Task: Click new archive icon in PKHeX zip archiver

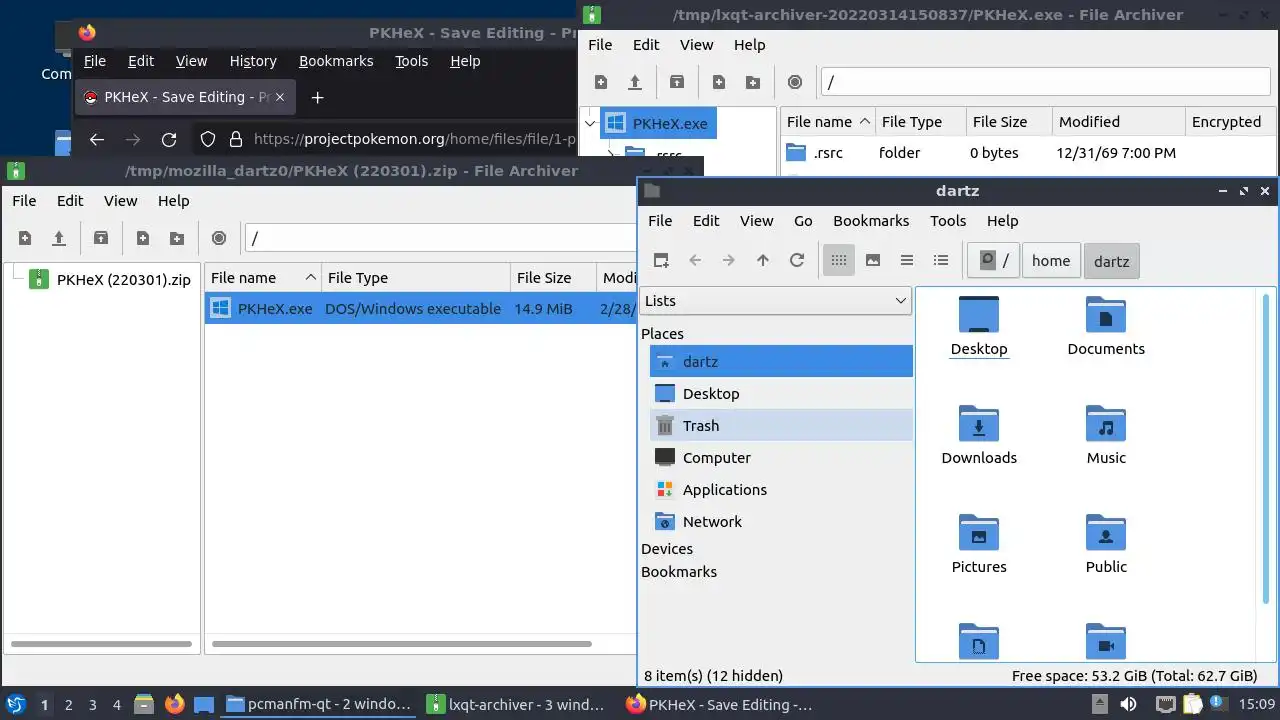Action: pyautogui.click(x=25, y=238)
